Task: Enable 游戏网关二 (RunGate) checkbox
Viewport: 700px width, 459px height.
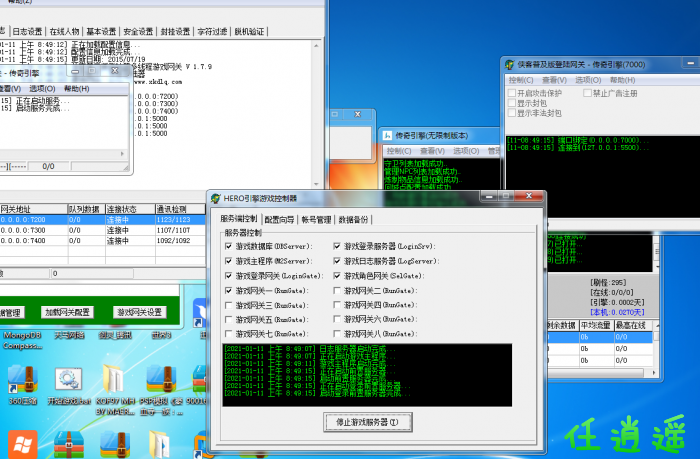Action: tap(337, 291)
